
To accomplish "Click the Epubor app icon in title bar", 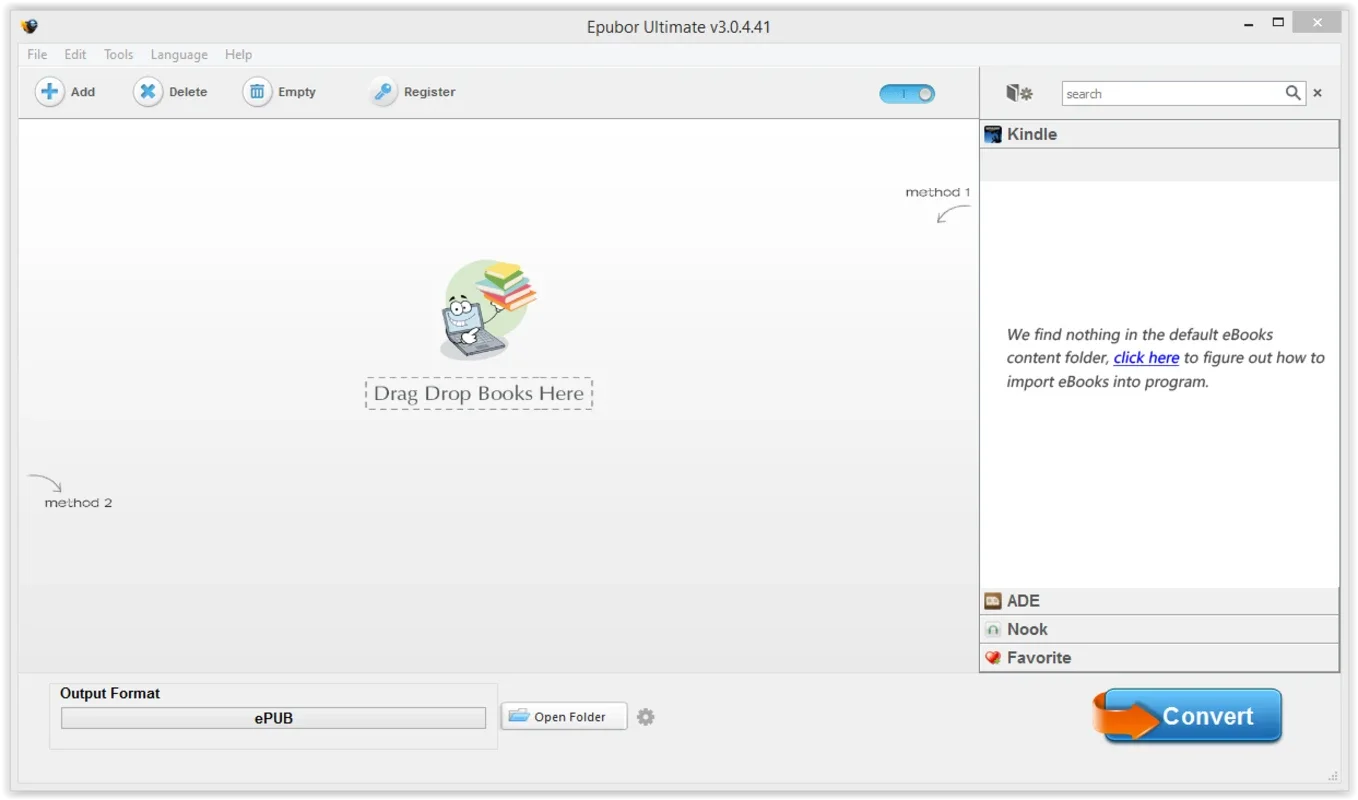I will tap(30, 26).
